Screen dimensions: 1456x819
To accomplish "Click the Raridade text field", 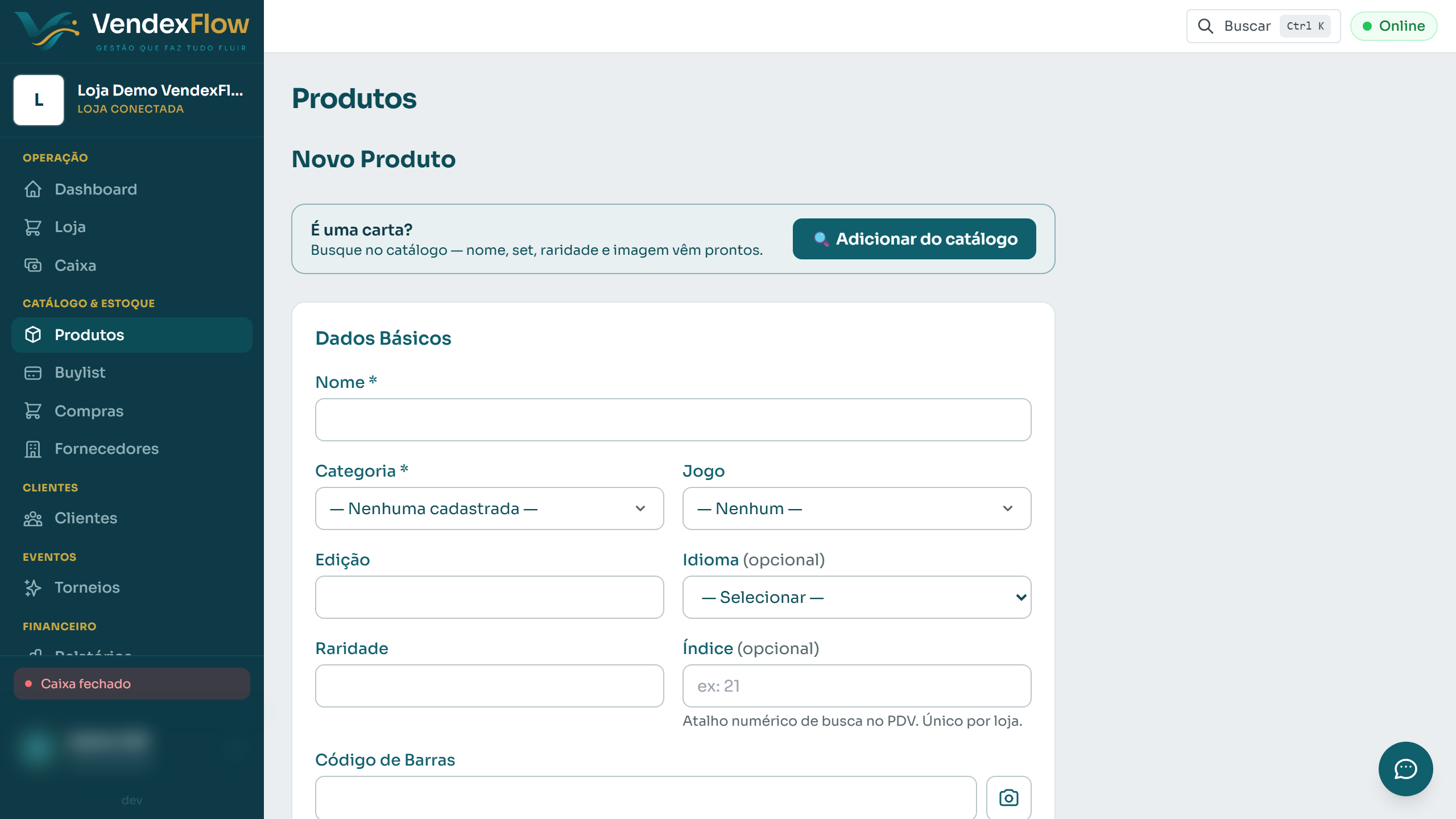I will tap(489, 686).
